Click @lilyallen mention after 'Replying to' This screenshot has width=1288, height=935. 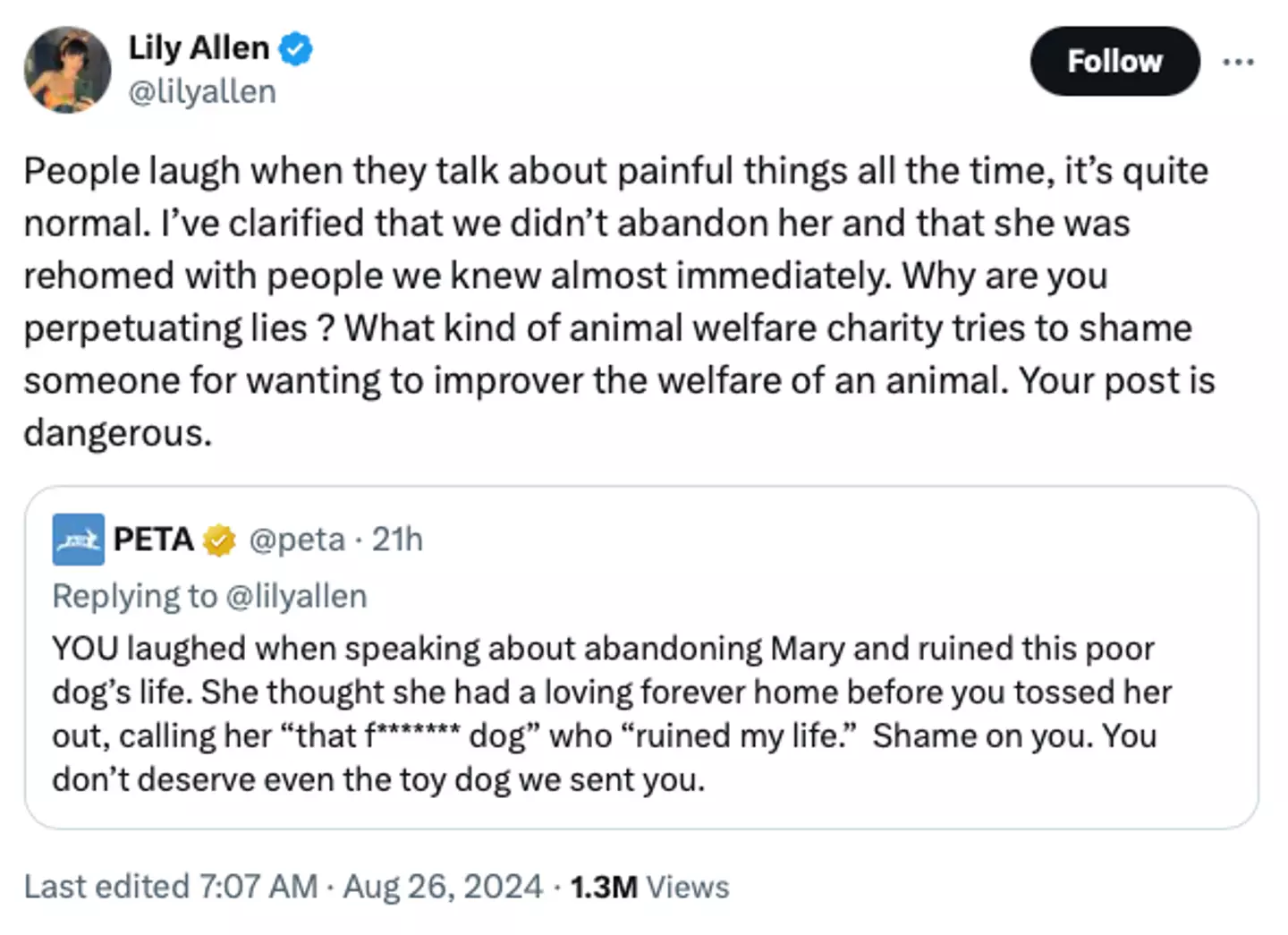point(296,596)
